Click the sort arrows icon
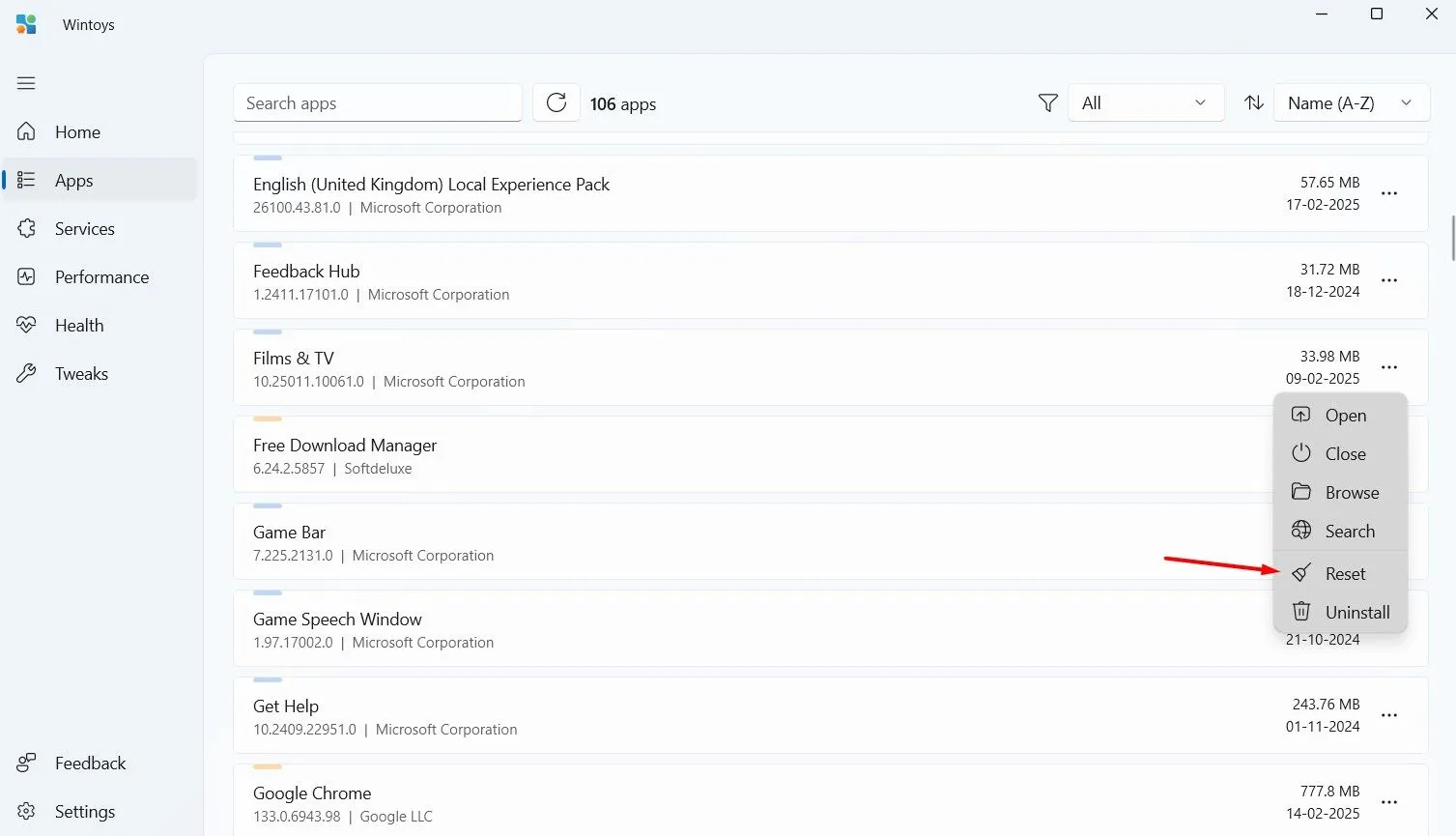Image resolution: width=1456 pixels, height=836 pixels. click(x=1254, y=102)
